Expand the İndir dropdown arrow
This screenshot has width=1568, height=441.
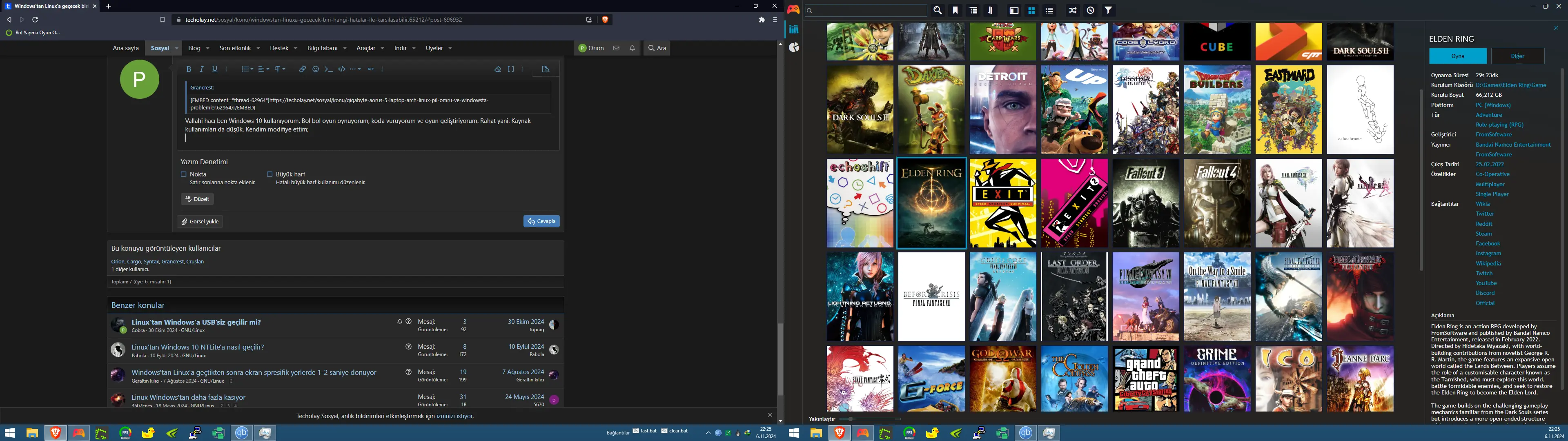(414, 48)
